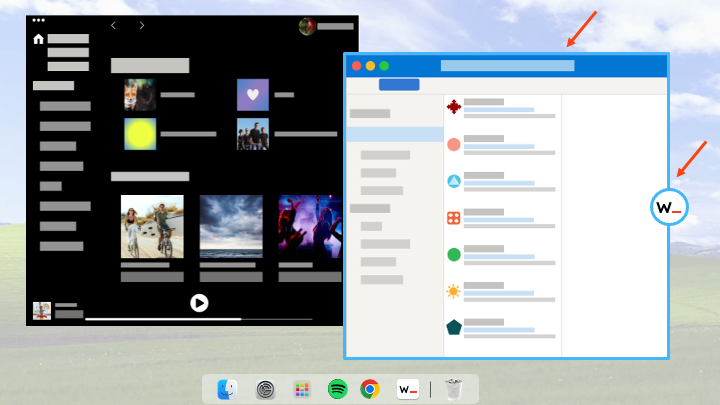Go back with the left chevron
720x405 pixels.
[113, 26]
